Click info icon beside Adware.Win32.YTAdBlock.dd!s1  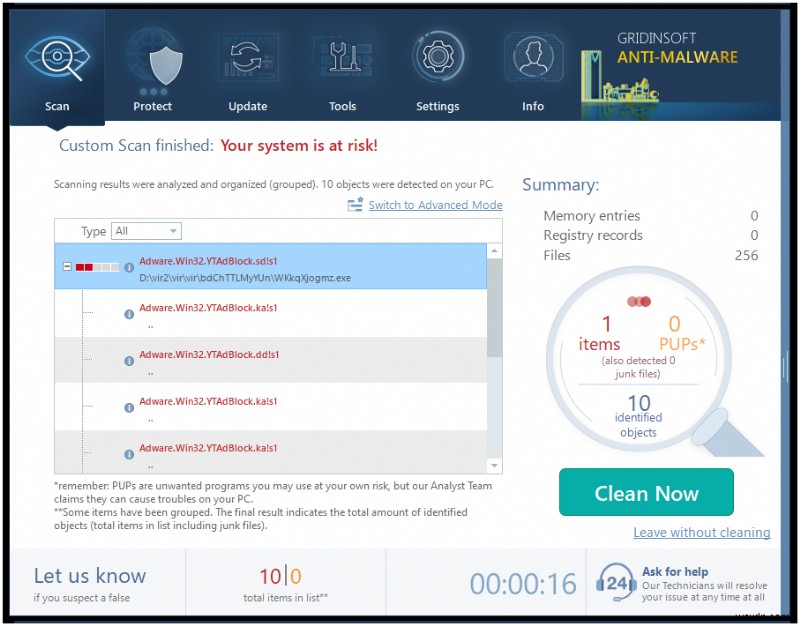click(129, 362)
